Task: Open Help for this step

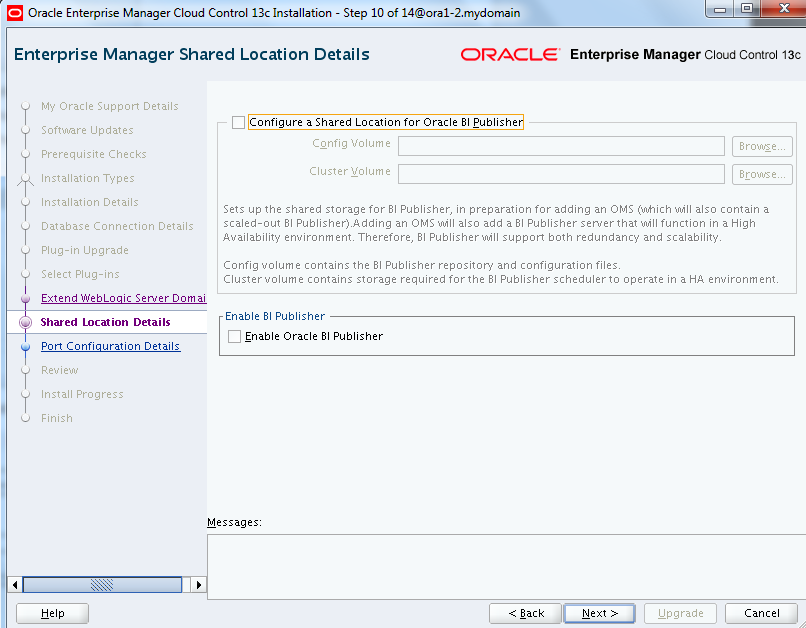Action: (x=52, y=613)
